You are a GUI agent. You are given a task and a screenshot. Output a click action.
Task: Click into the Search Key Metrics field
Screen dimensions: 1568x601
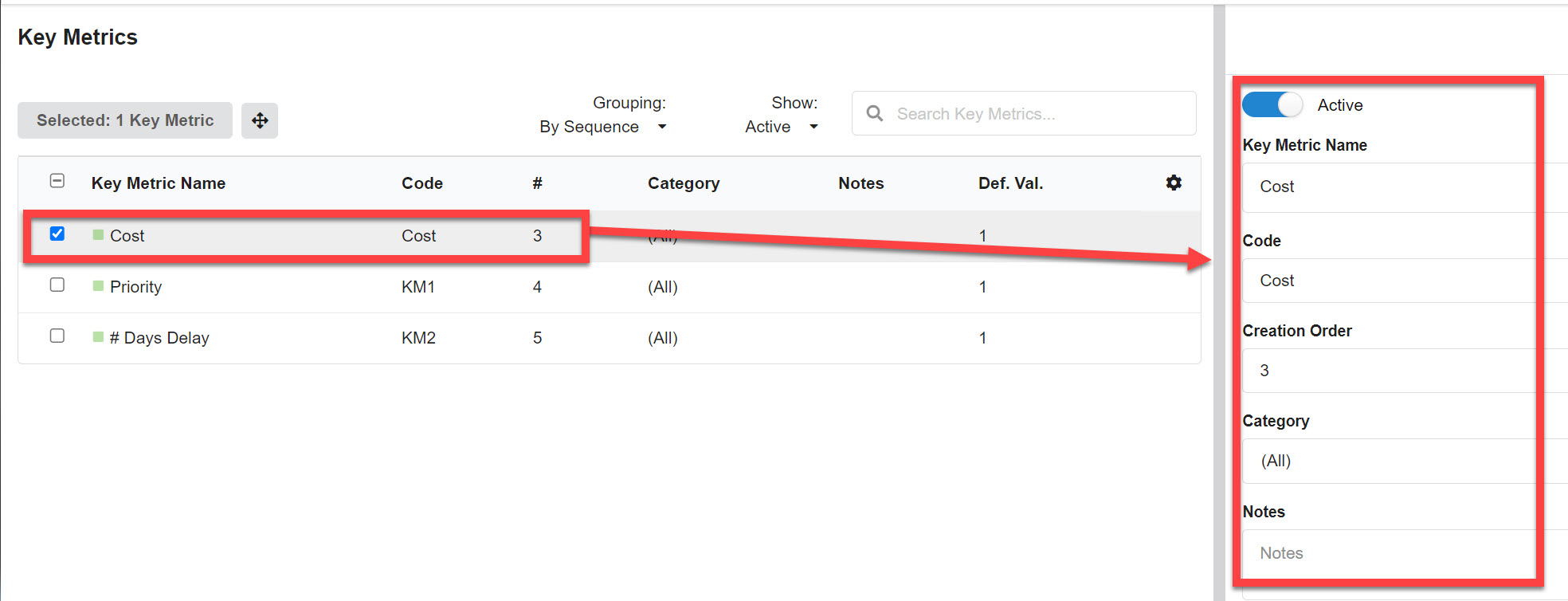click(x=1024, y=113)
